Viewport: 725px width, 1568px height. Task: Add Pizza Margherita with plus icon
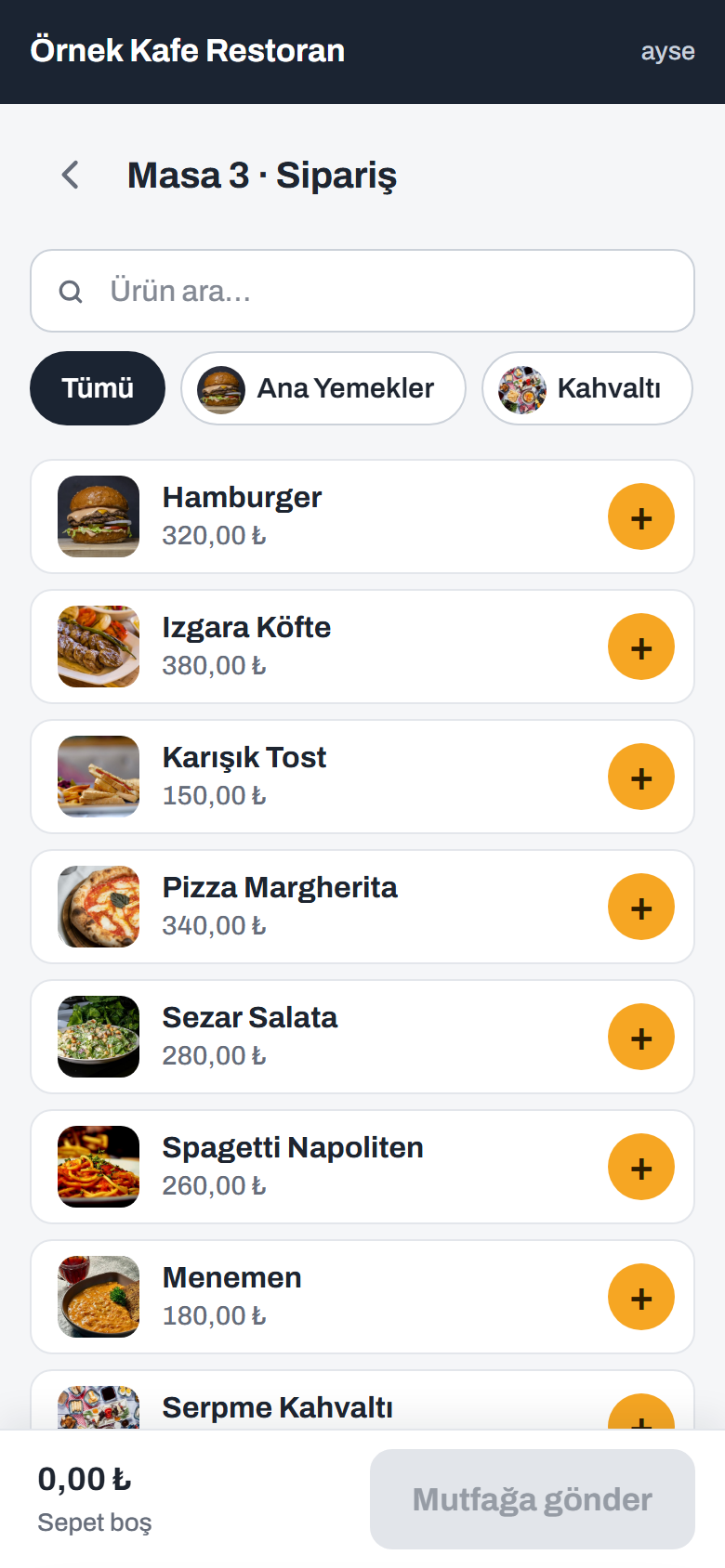(641, 907)
